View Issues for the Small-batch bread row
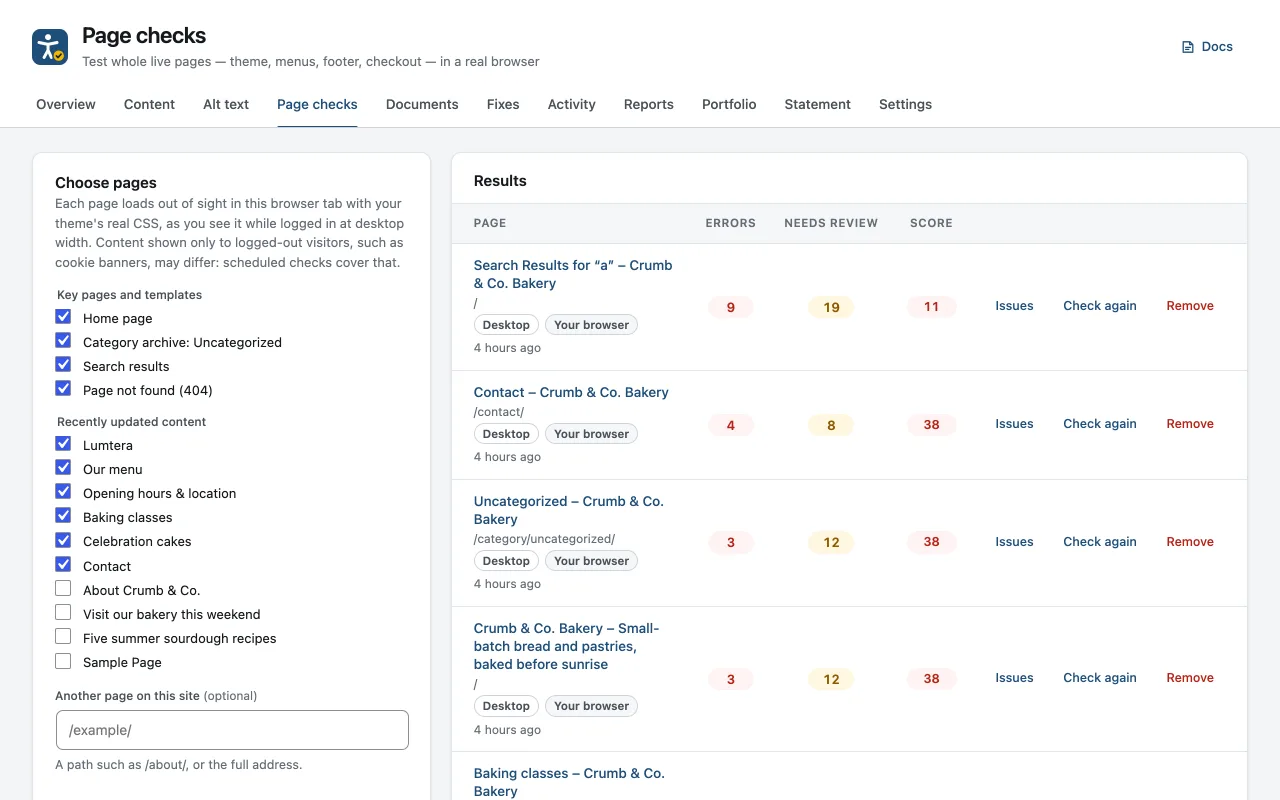Image resolution: width=1280 pixels, height=800 pixels. click(1014, 678)
